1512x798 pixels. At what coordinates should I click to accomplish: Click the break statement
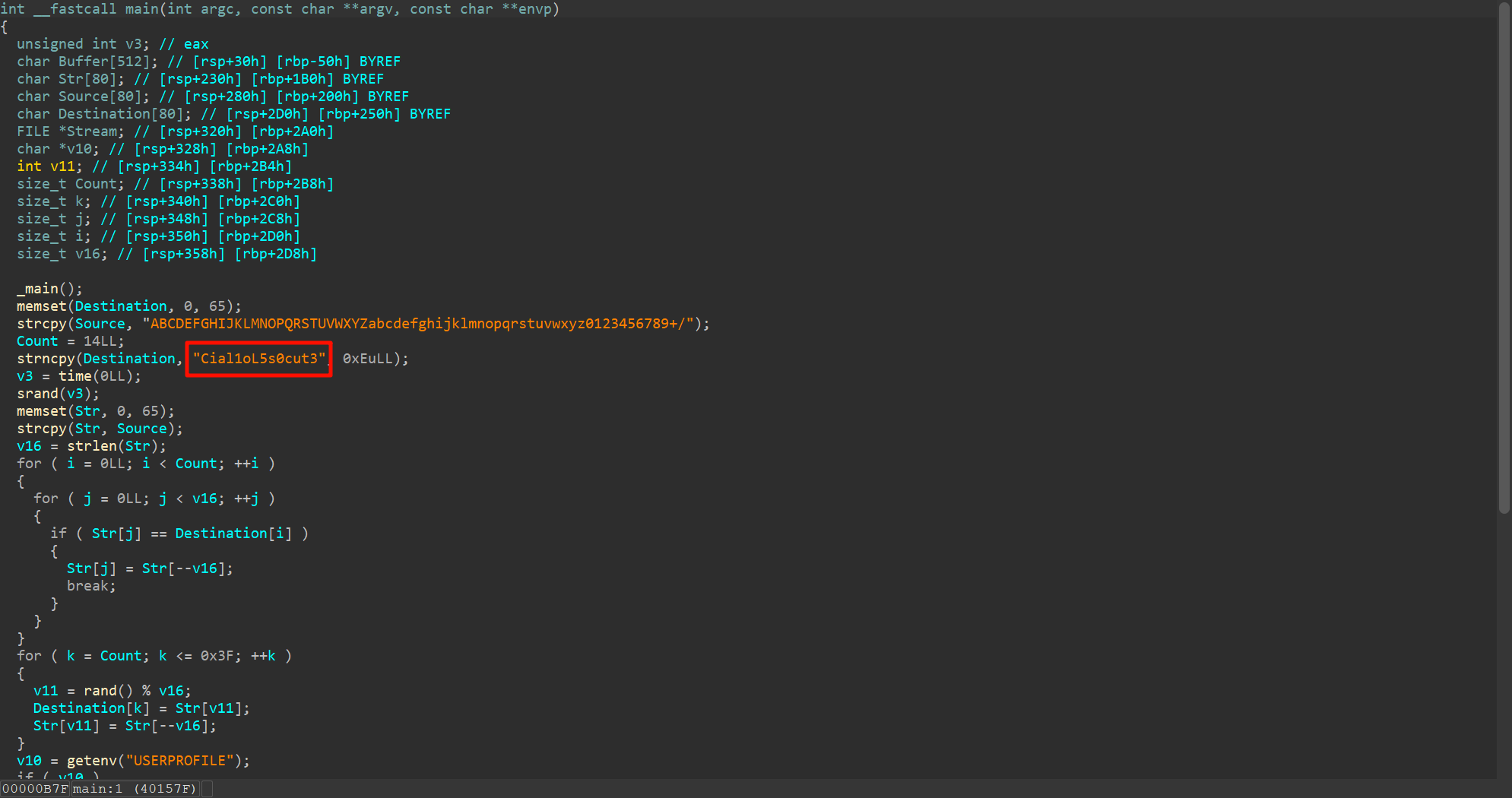[90, 586]
